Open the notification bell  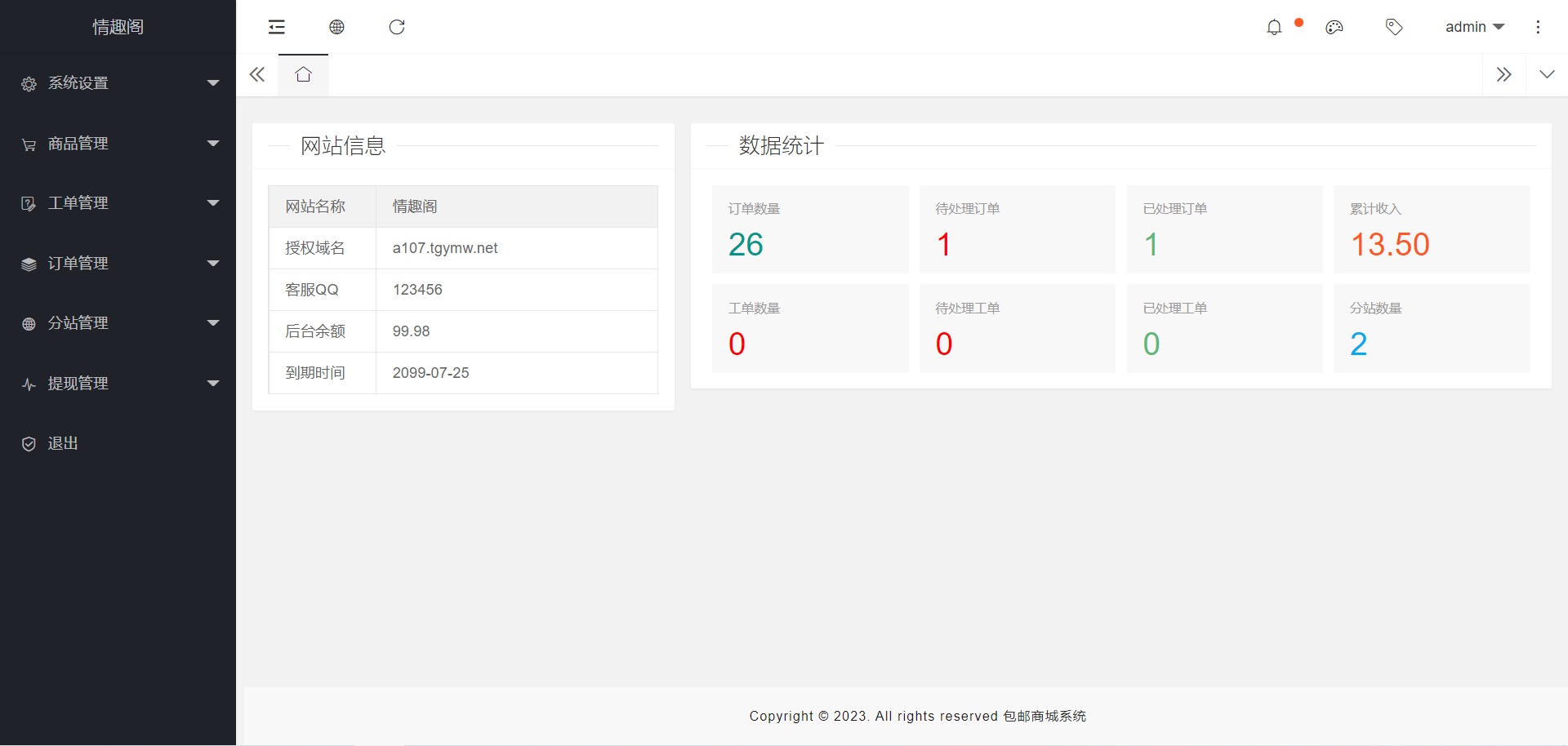1274,27
